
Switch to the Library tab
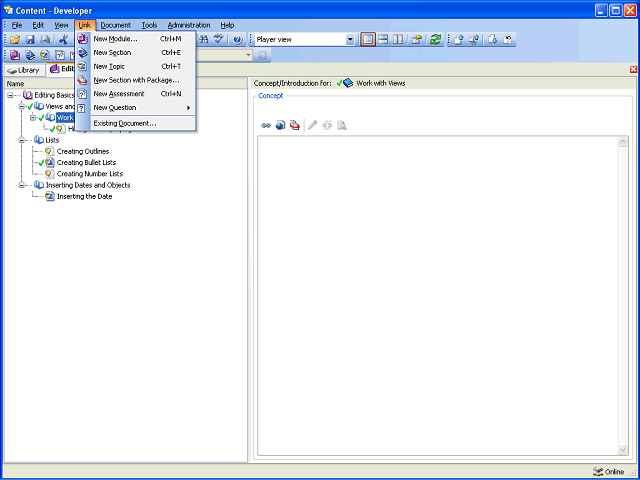(x=24, y=70)
